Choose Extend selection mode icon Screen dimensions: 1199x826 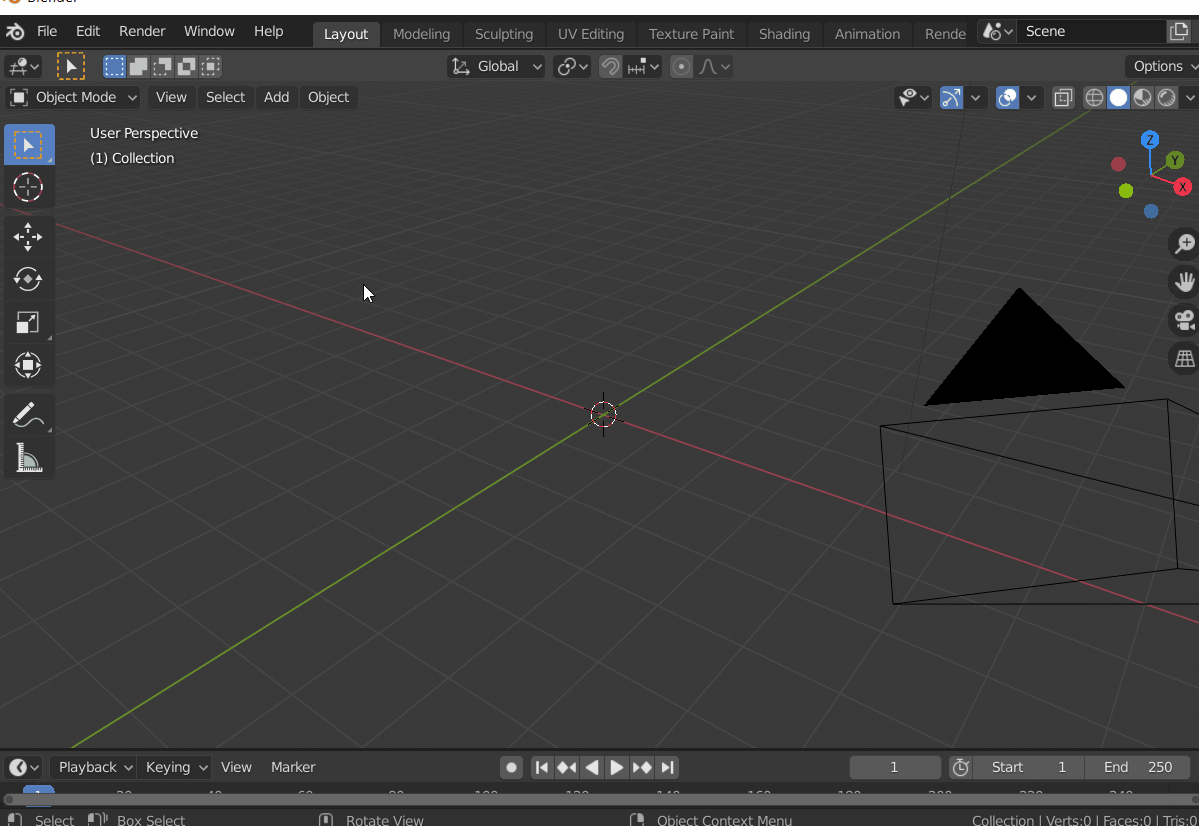pyautogui.click(x=138, y=67)
